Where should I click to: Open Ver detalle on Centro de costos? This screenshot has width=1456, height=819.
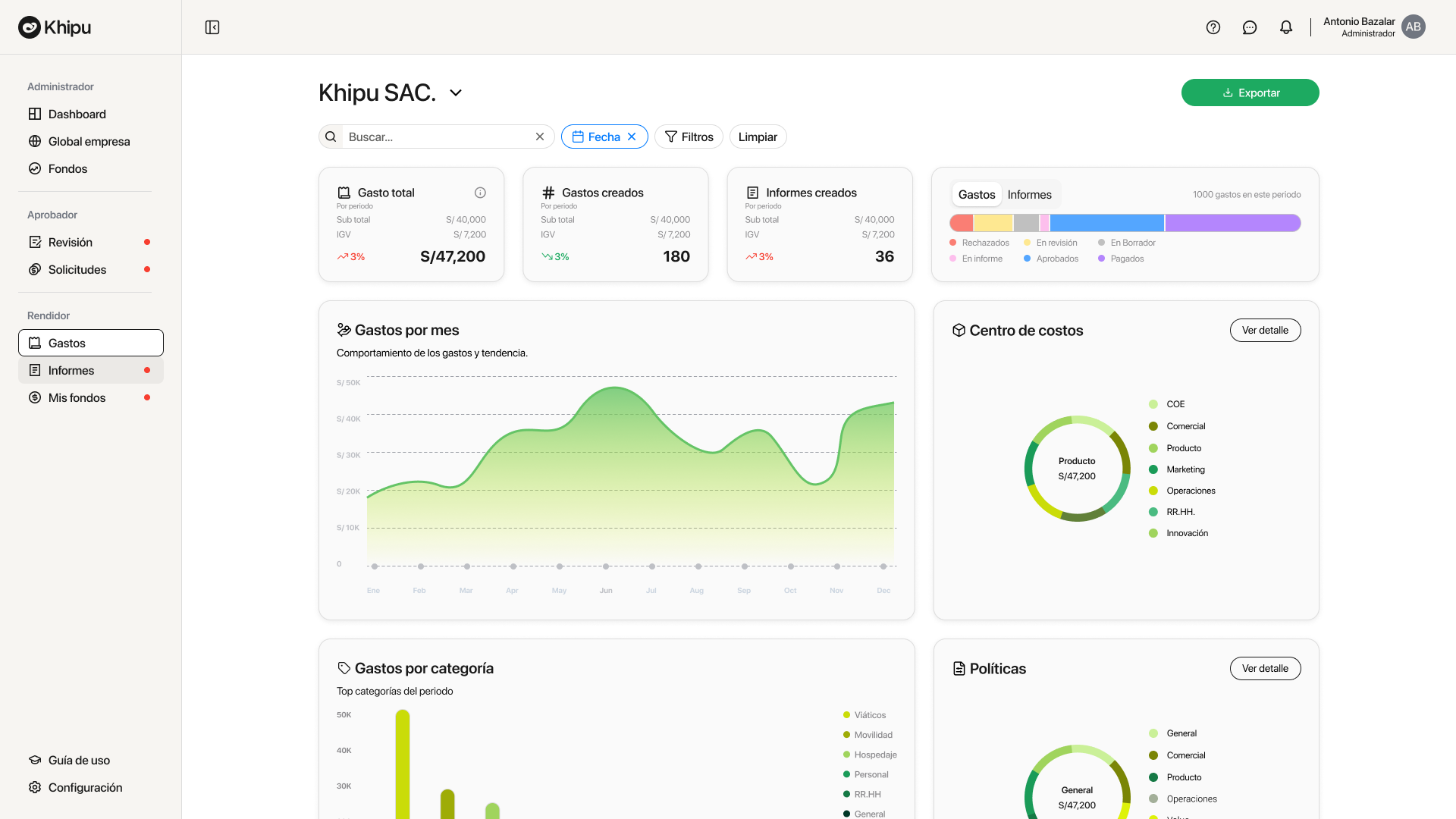1265,330
